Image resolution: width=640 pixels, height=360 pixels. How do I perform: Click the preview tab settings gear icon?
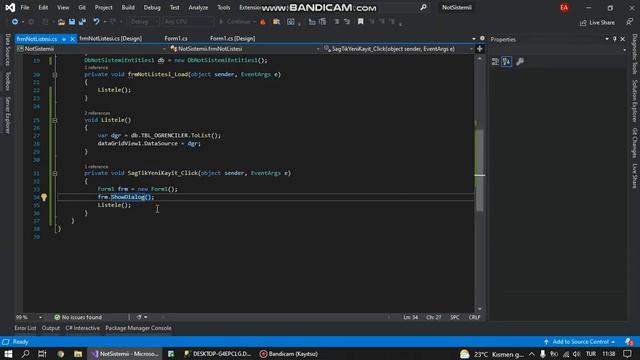(482, 38)
